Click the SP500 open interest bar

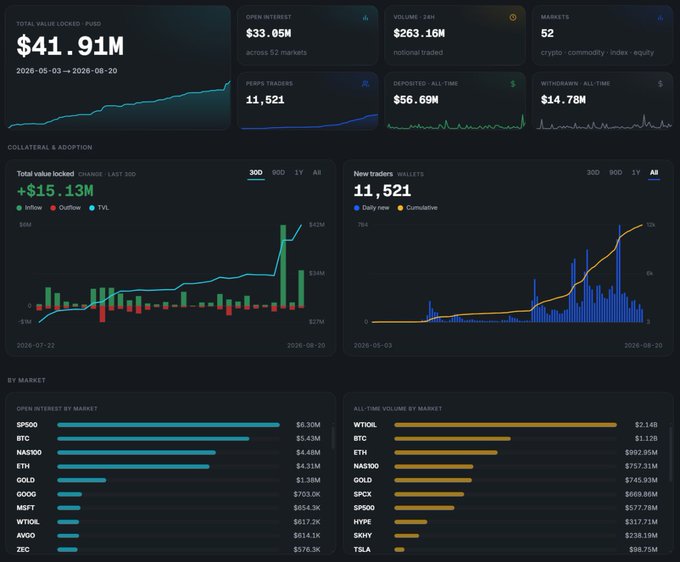coord(168,425)
